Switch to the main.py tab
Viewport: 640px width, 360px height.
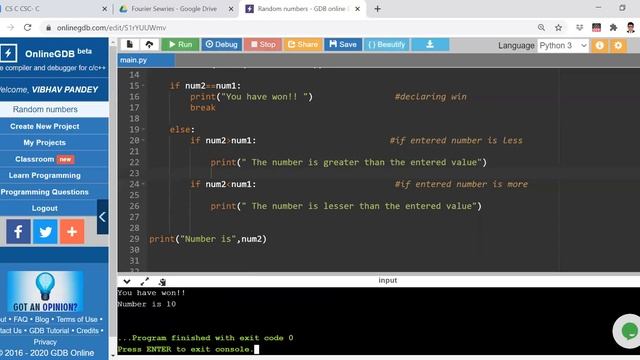(146, 60)
